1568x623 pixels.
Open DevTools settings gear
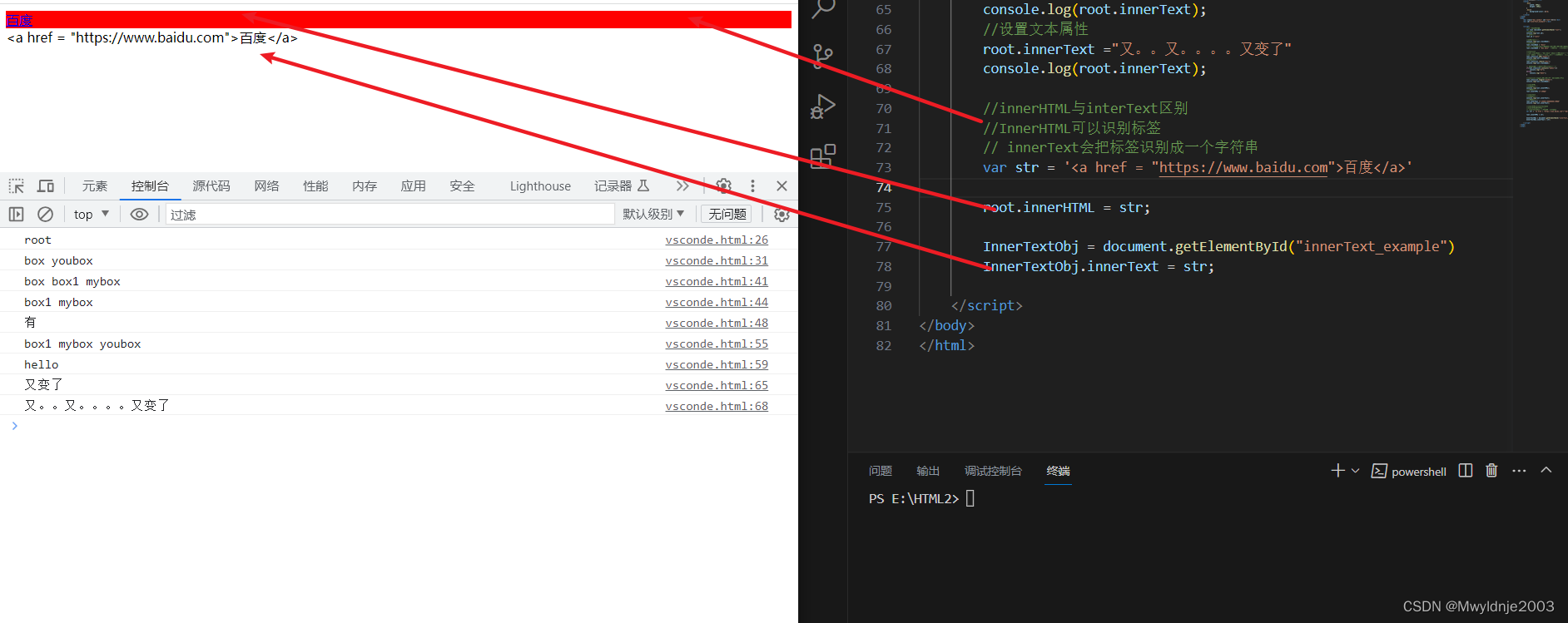click(x=724, y=186)
